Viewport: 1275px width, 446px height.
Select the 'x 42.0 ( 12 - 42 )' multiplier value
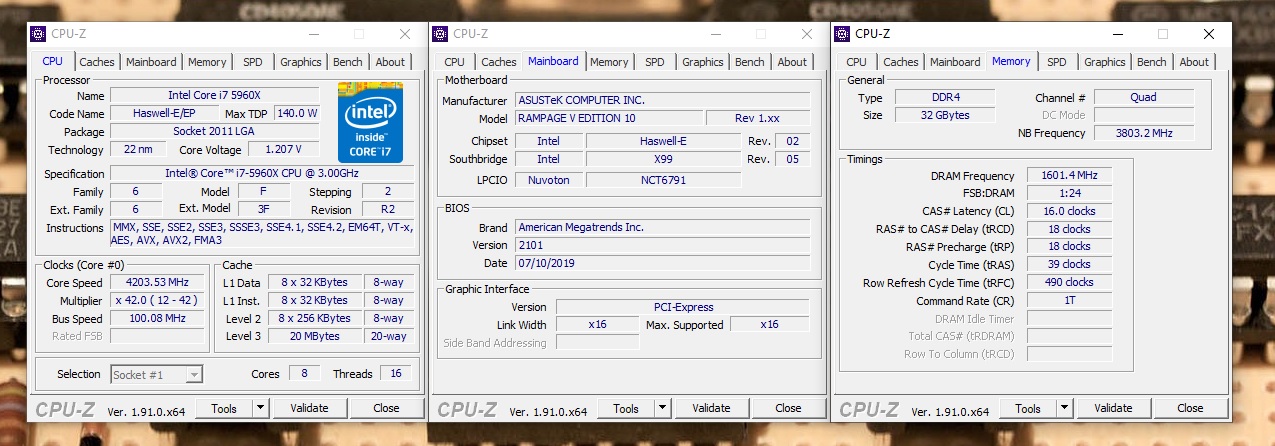156,301
